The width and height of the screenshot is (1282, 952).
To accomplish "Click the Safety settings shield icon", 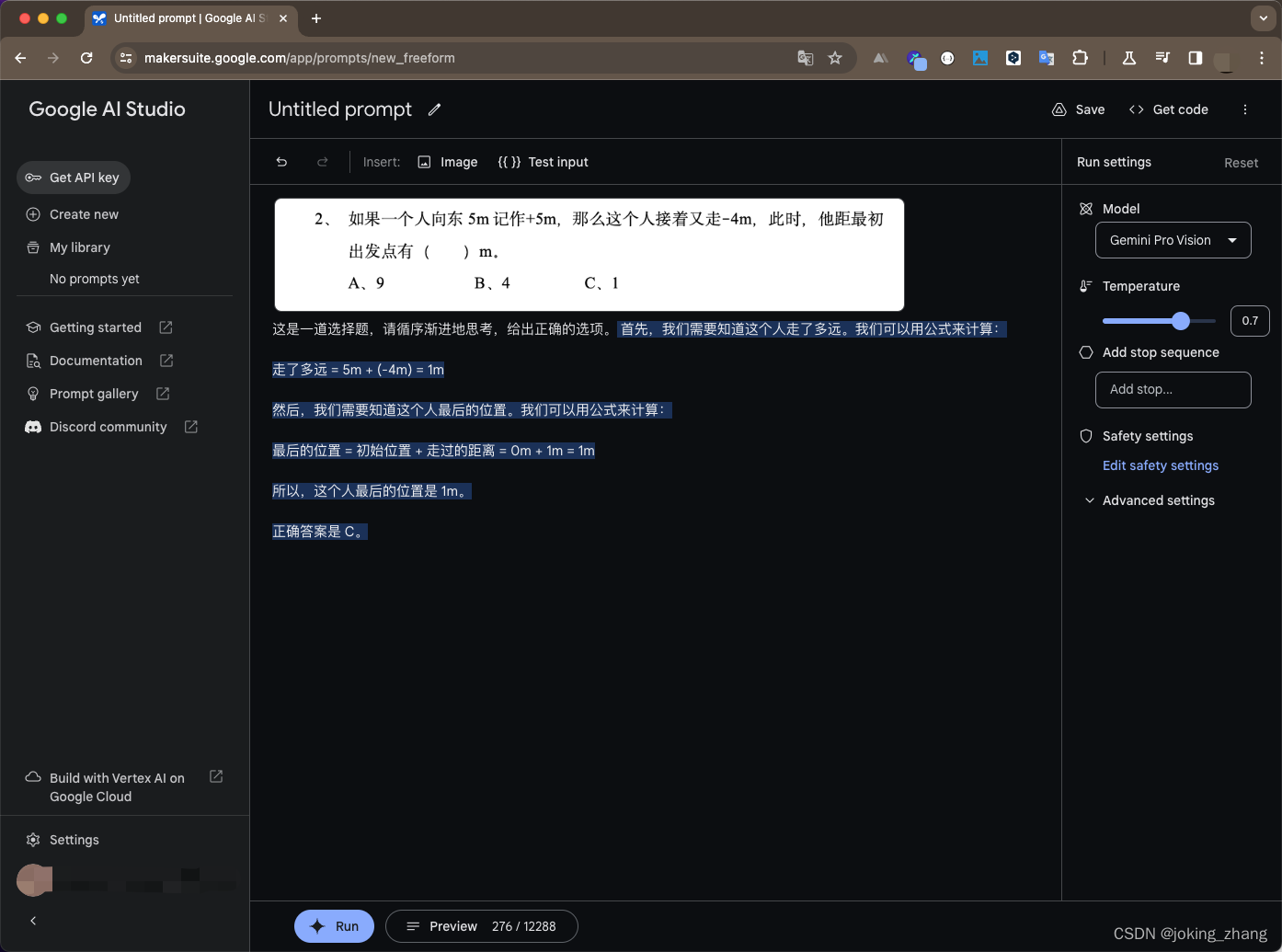I will (1086, 436).
